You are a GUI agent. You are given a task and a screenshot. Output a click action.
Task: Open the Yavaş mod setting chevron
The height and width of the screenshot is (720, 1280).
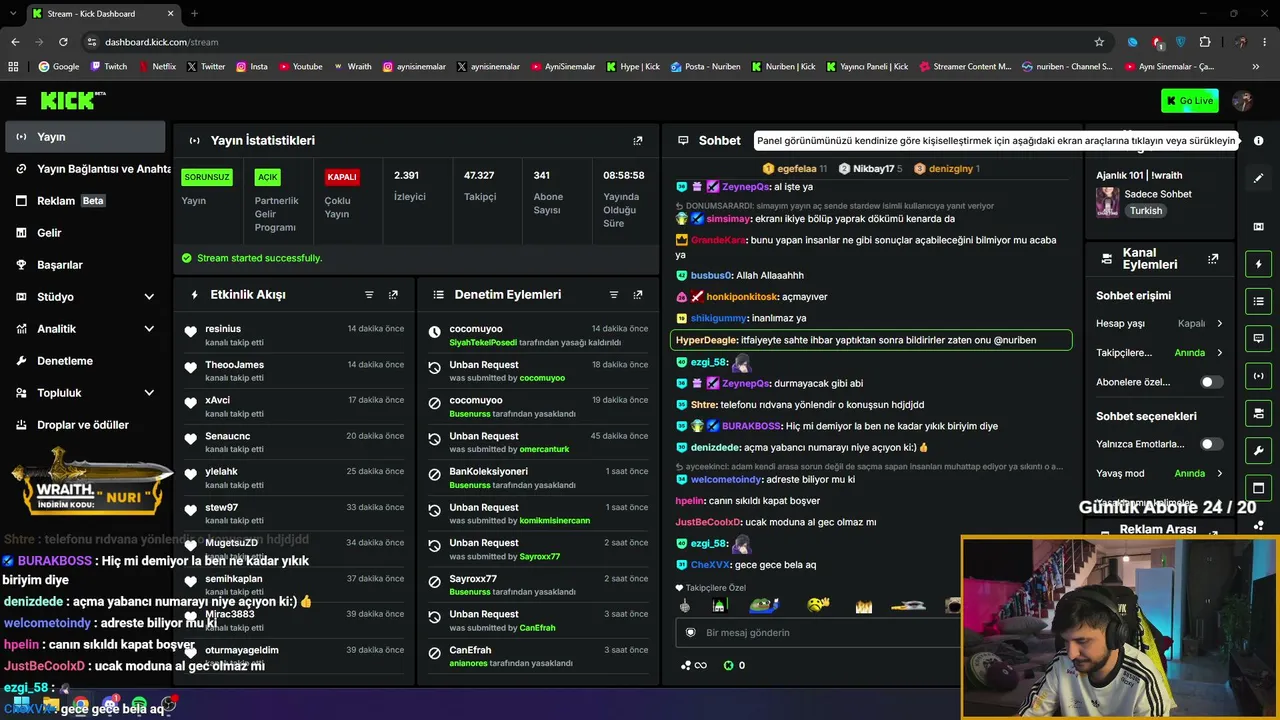[1219, 474]
